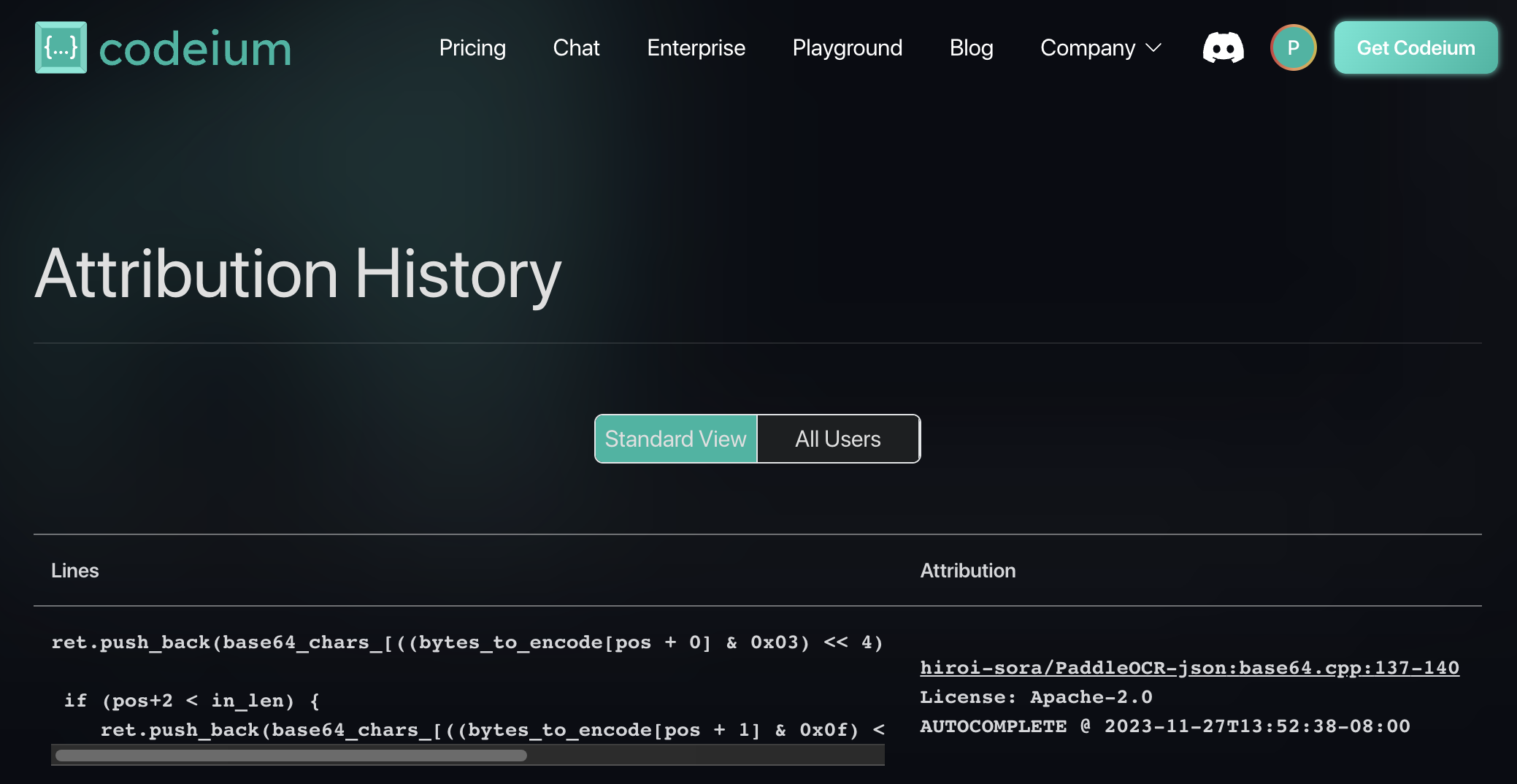Navigate to Enterprise page

[x=696, y=47]
